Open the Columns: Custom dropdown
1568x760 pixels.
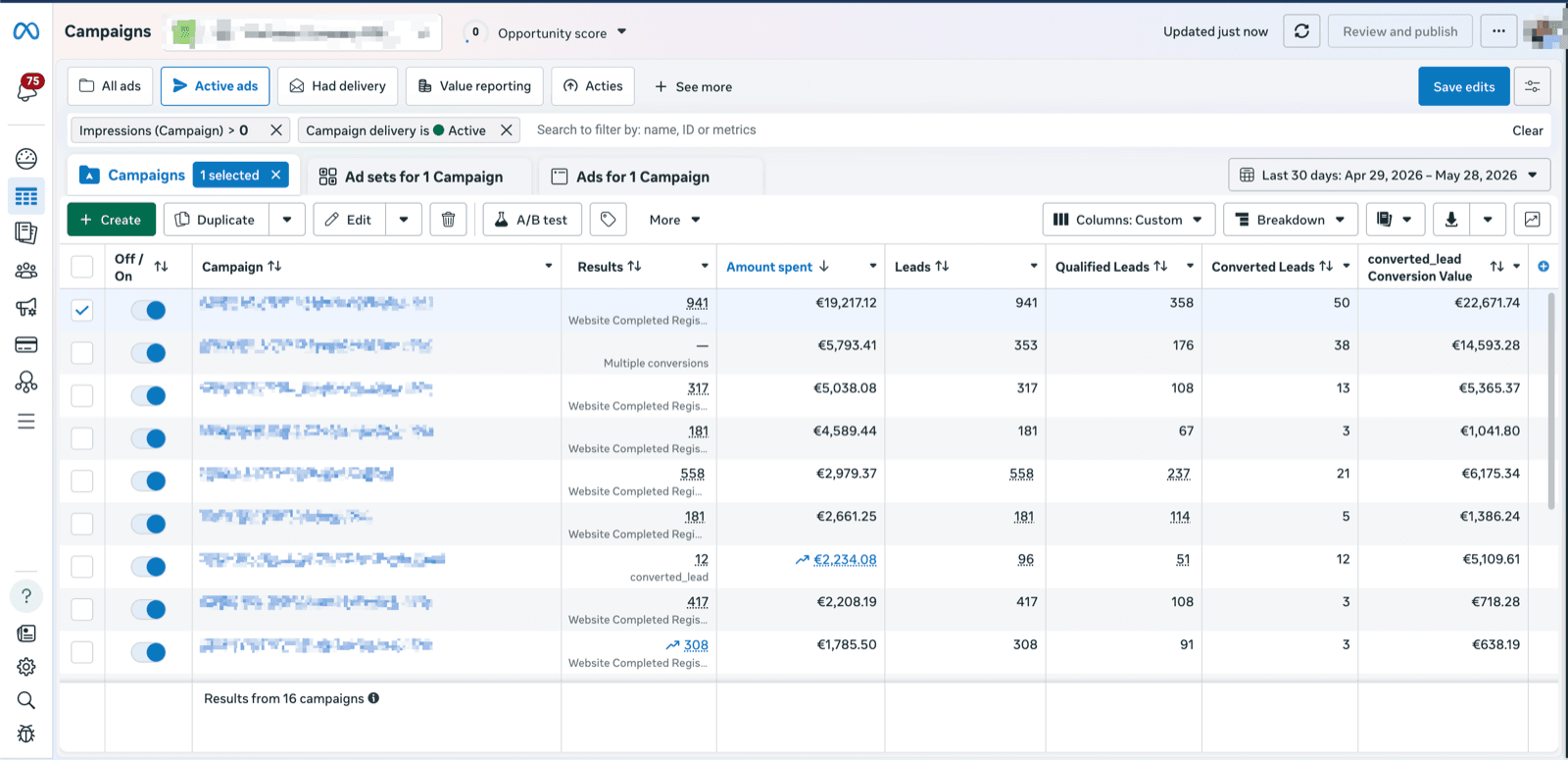pyautogui.click(x=1129, y=220)
